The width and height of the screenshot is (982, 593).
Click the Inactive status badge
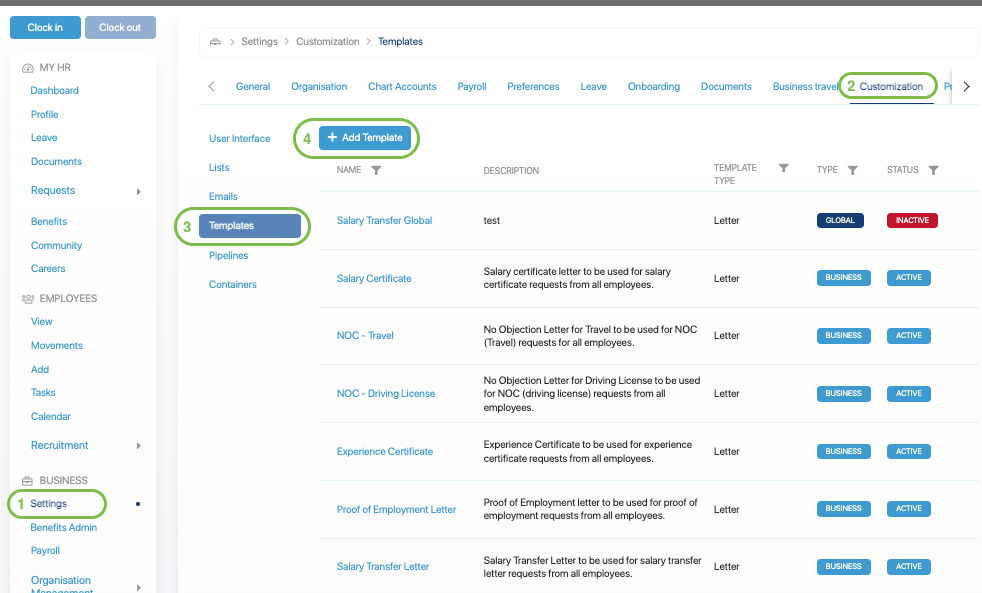[x=911, y=220]
